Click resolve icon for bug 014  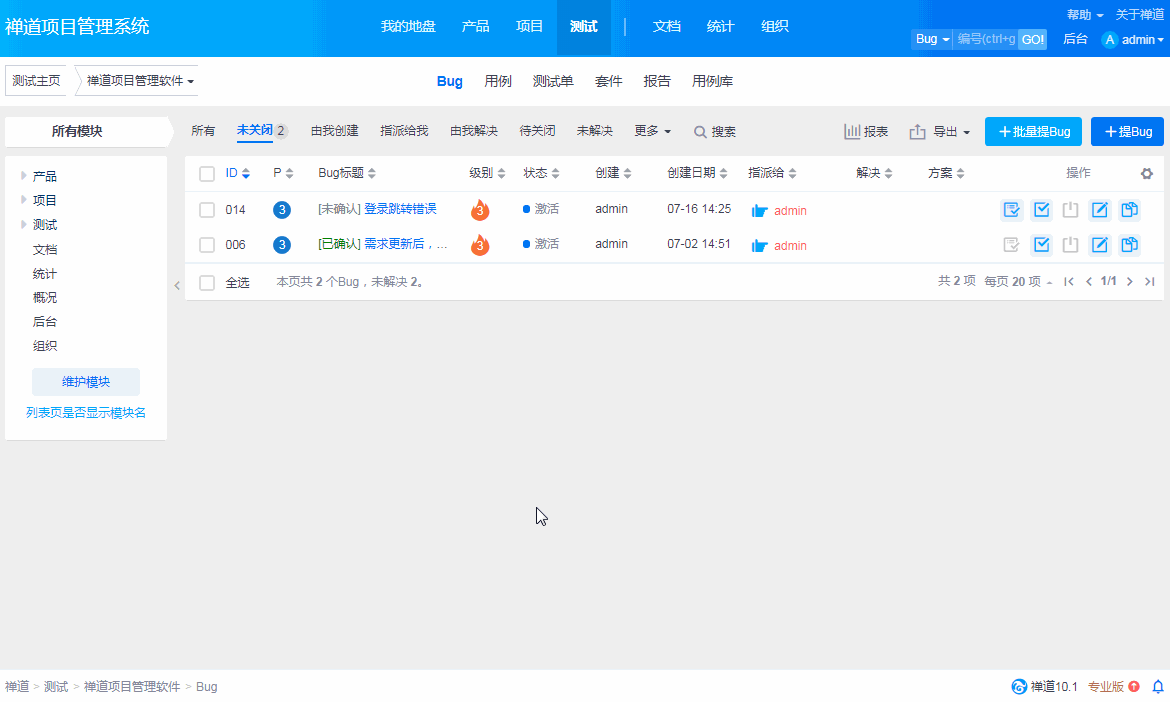coord(1041,210)
